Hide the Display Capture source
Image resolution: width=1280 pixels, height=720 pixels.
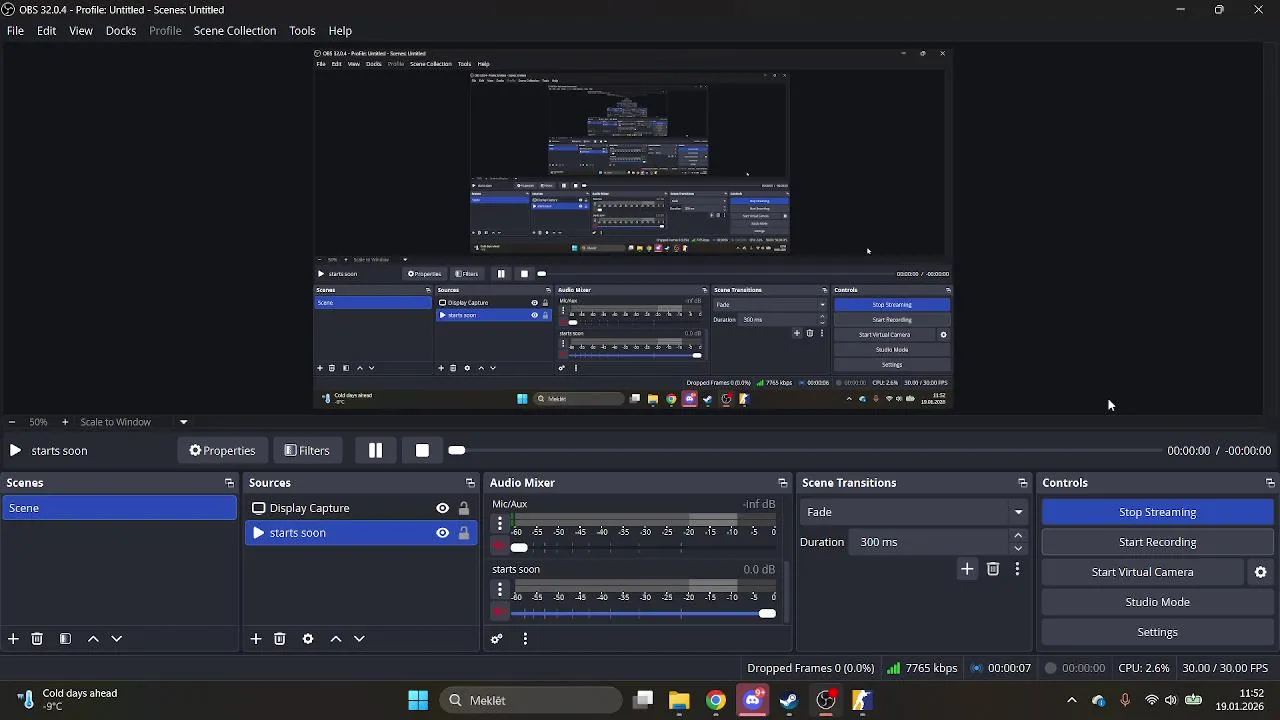tap(442, 508)
